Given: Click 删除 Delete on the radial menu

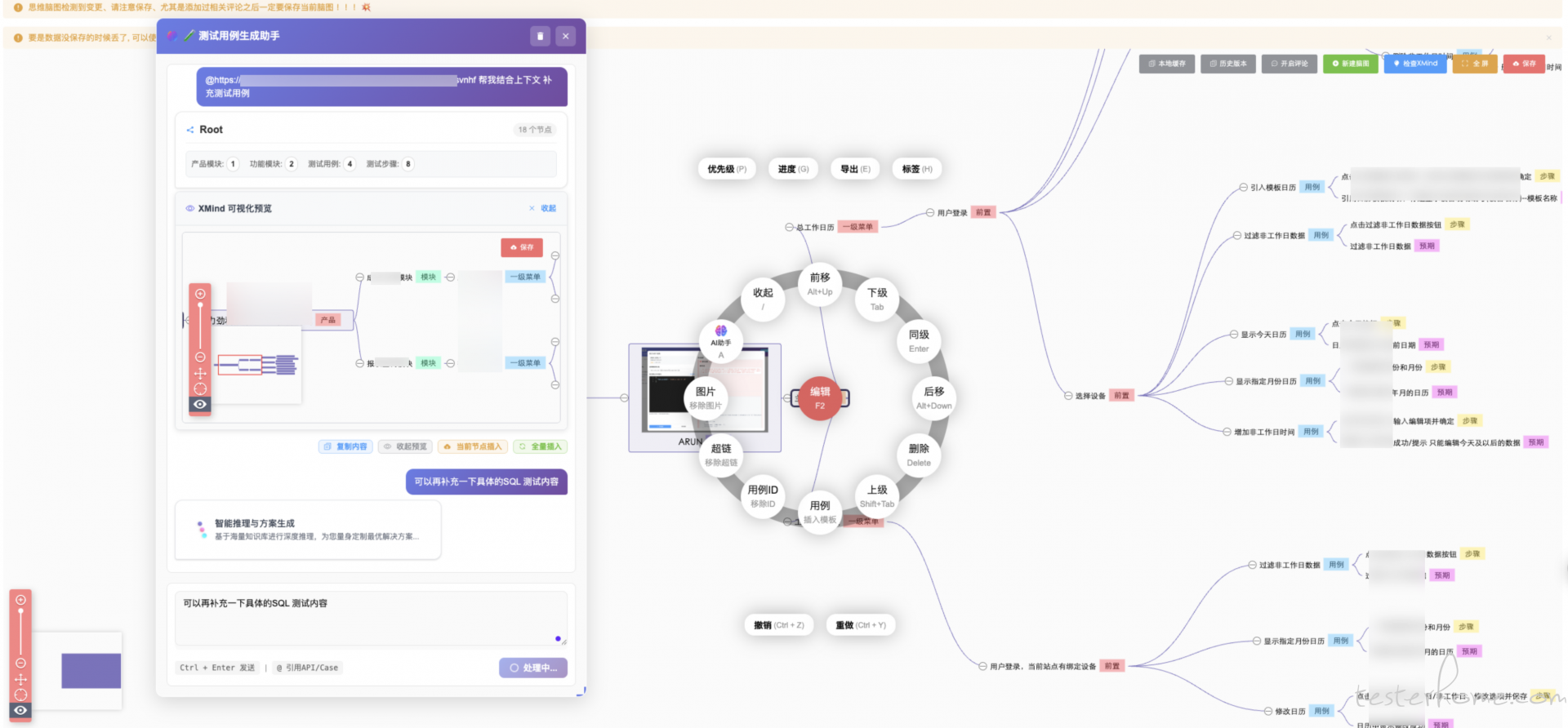Looking at the screenshot, I should pos(919,455).
